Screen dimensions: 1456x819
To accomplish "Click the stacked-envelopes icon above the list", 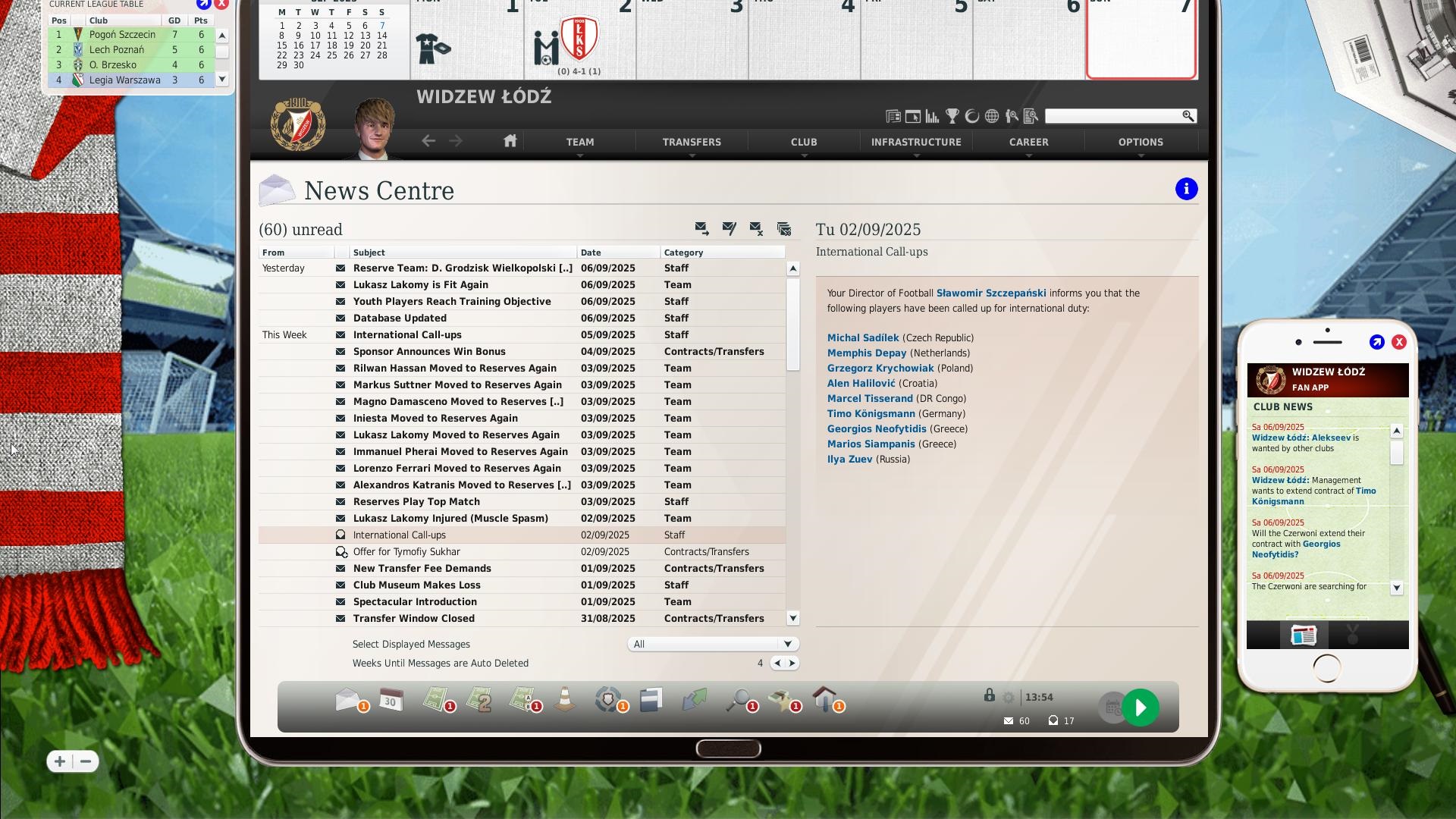I will coord(784,228).
